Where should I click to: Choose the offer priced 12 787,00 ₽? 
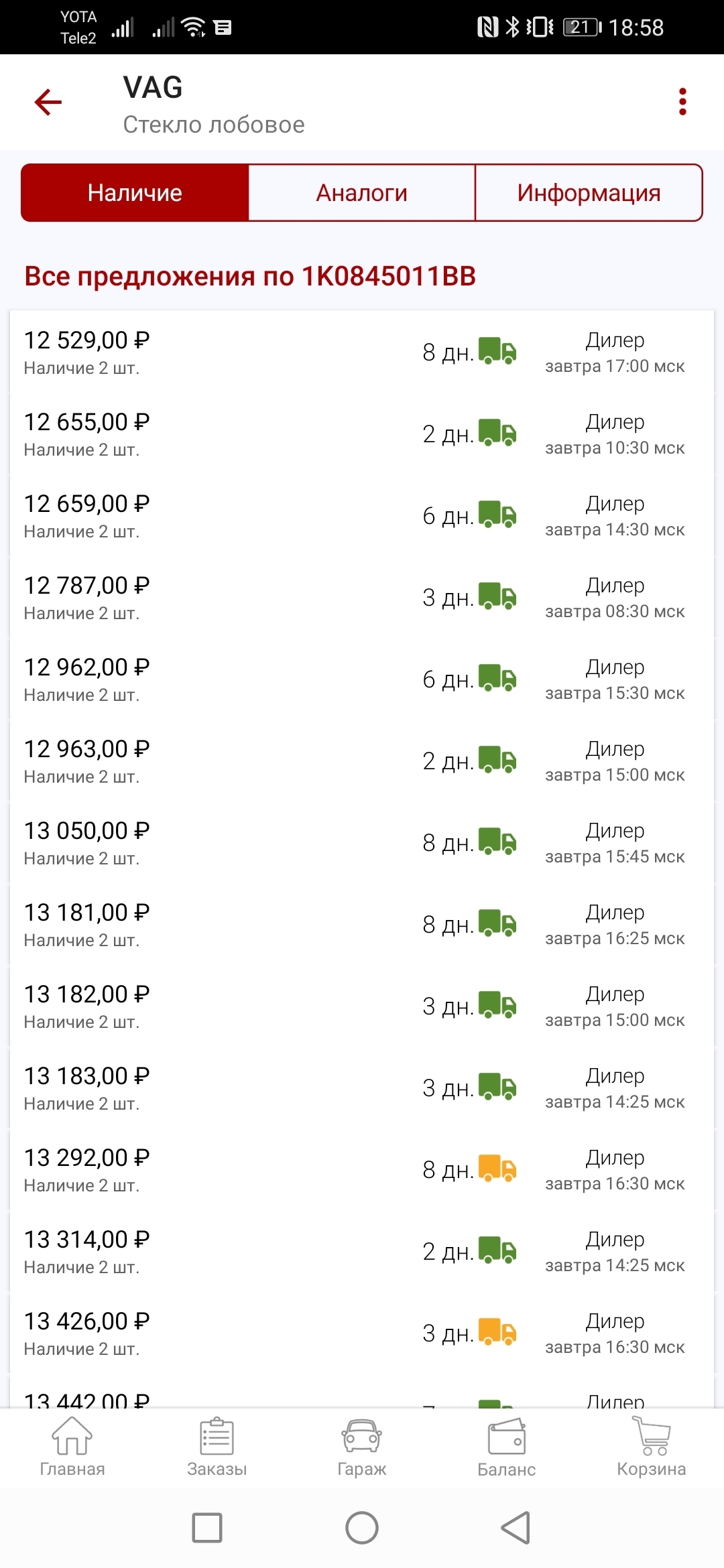87,586
